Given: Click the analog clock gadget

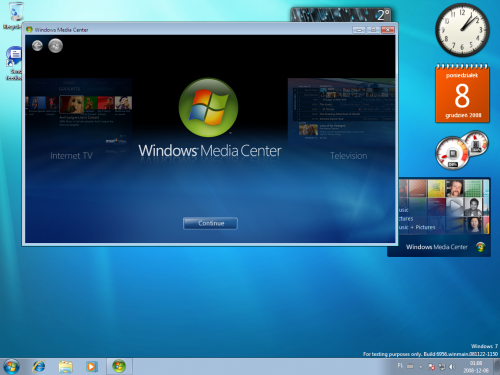Looking at the screenshot, I should [x=462, y=30].
